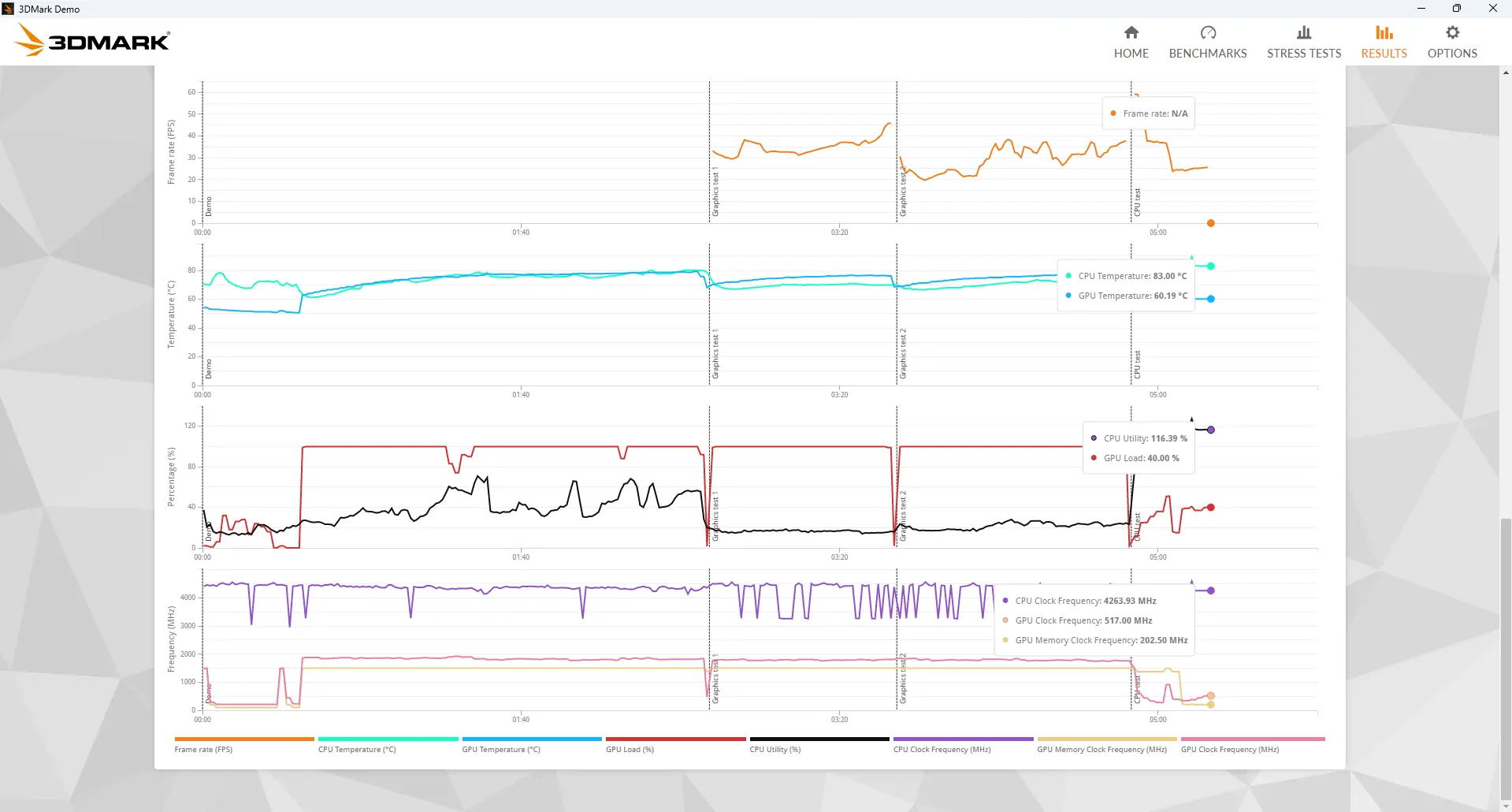The image size is (1512, 812).
Task: Toggle the CPU Temperature (°C) legend entry
Action: (388, 745)
